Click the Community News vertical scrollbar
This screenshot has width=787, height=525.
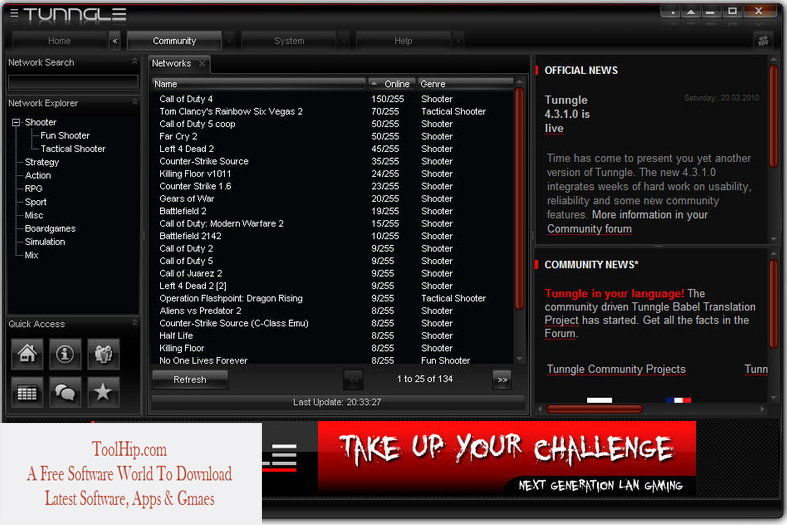tap(773, 304)
